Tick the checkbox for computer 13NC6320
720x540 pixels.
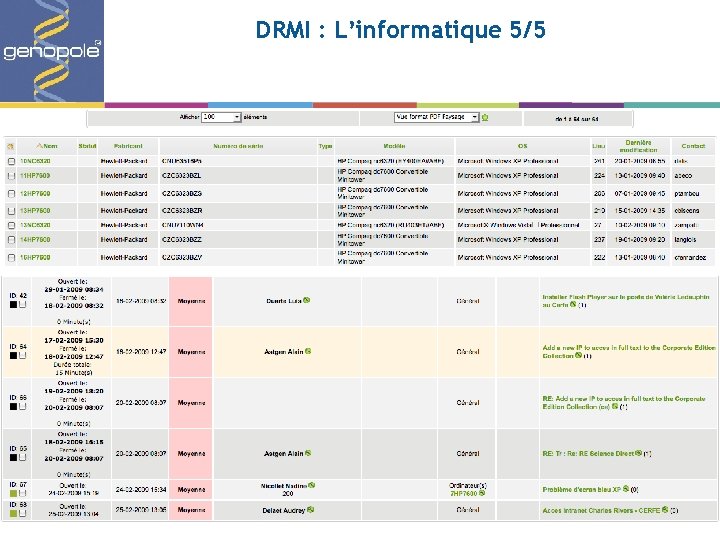tap(11, 225)
